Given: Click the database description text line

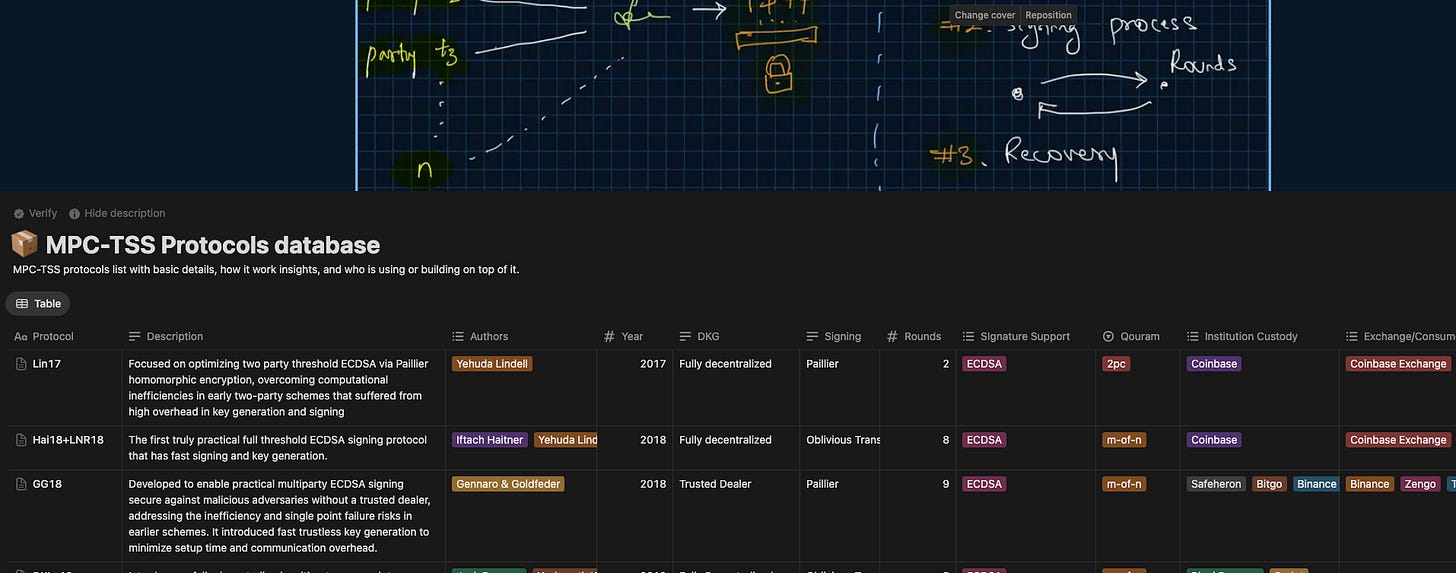Looking at the screenshot, I should pos(266,270).
